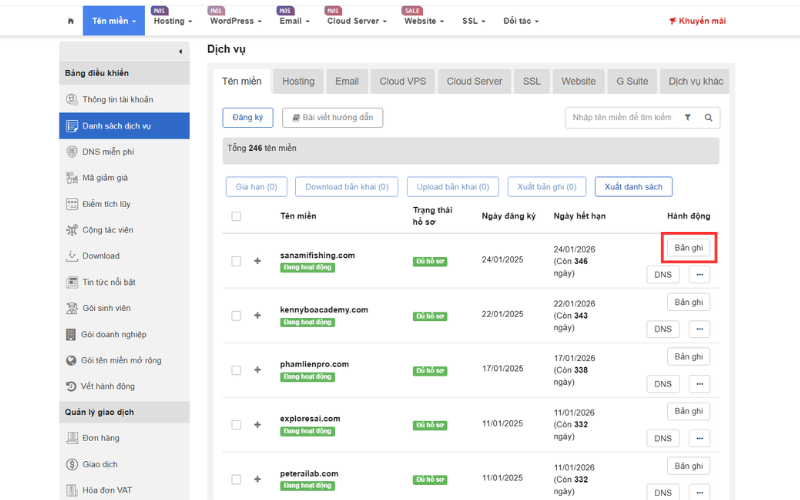The image size is (800, 500).
Task: Open more actions for sanamifishing.com
Action: point(699,274)
